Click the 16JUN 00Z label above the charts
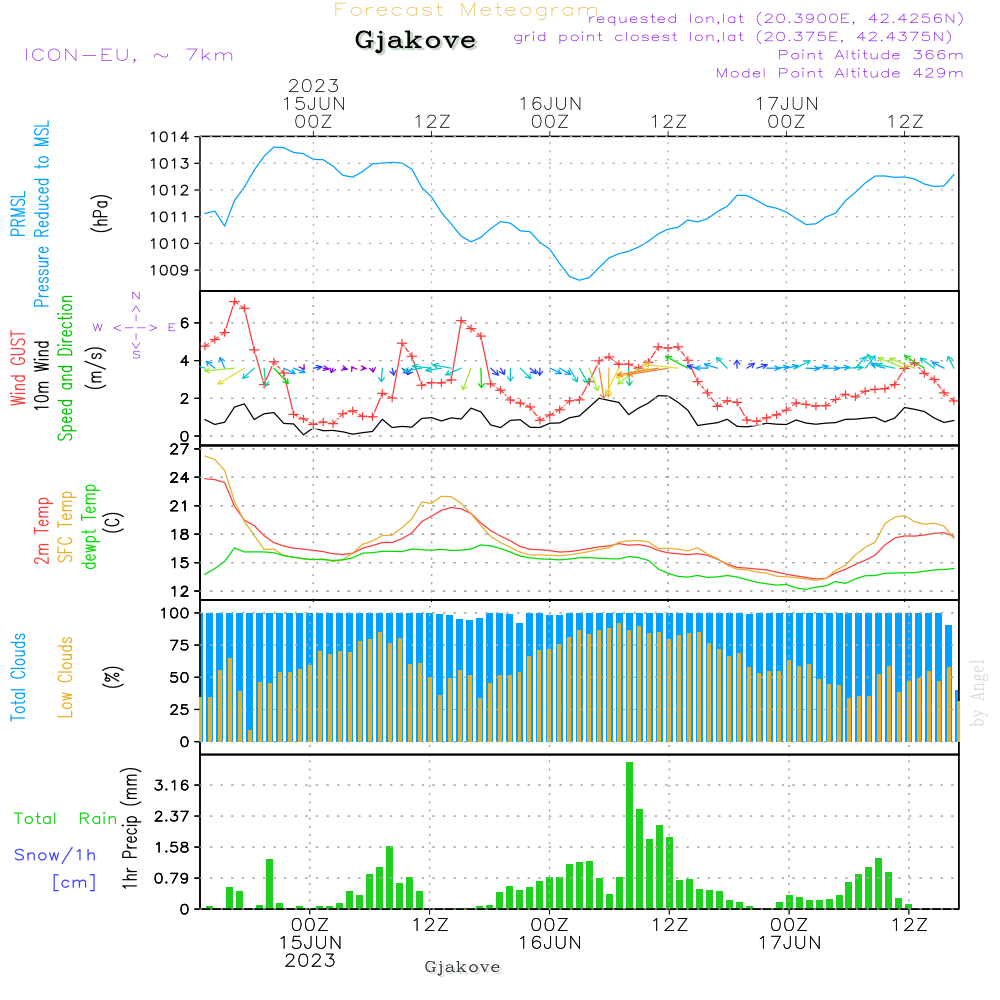 550,112
